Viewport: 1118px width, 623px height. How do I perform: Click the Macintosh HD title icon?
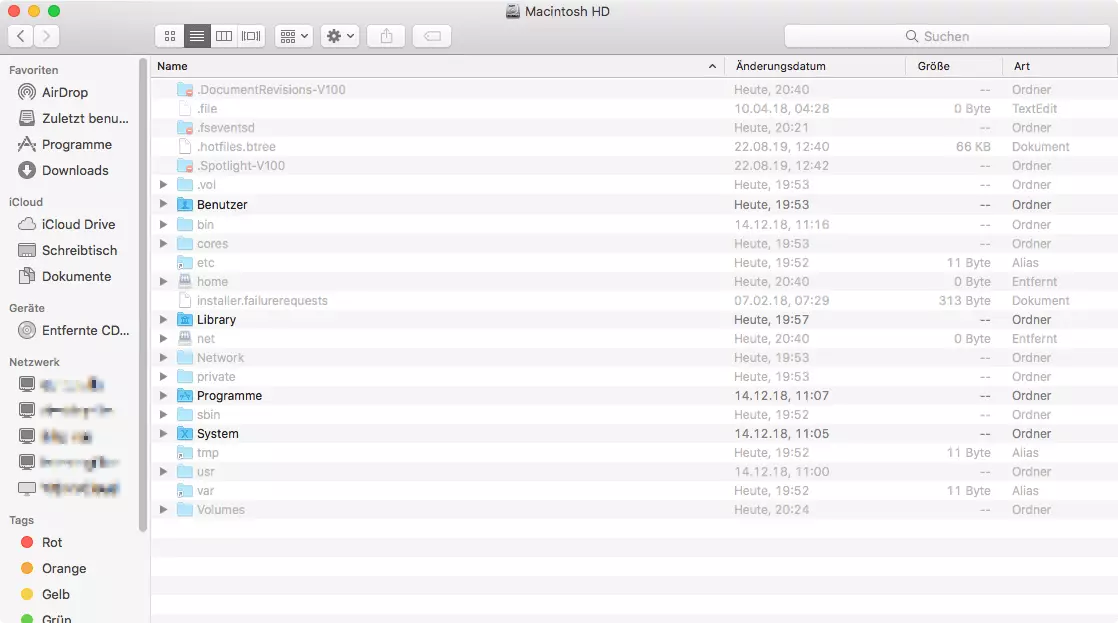pos(513,11)
